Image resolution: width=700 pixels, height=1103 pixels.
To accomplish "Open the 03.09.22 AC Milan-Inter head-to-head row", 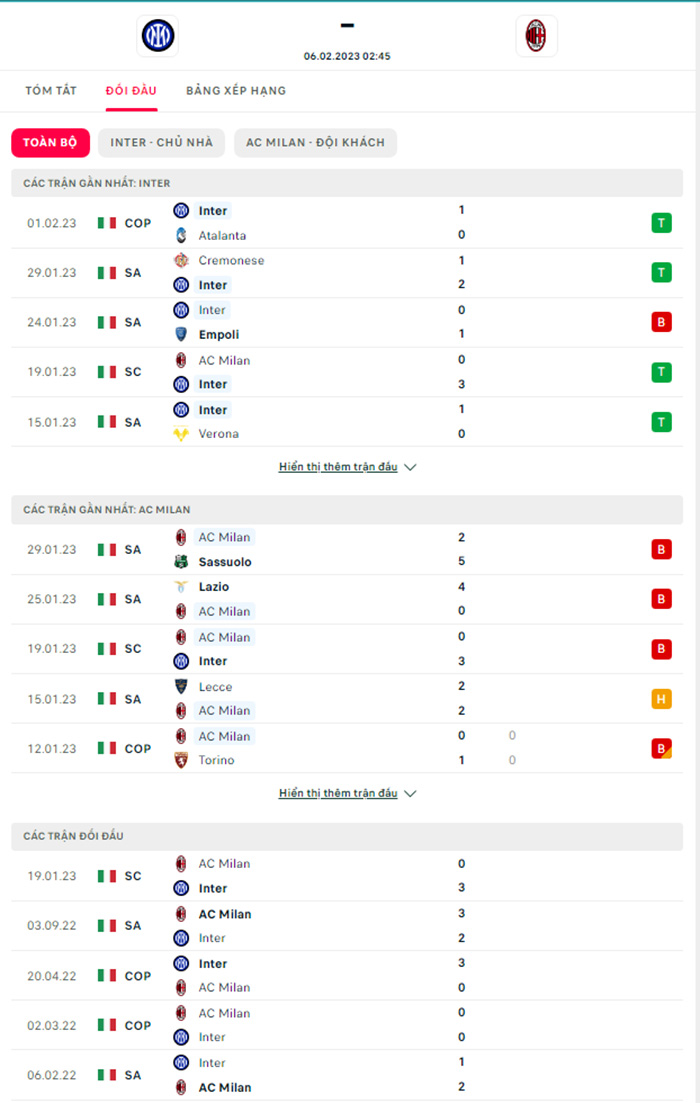I will pyautogui.click(x=347, y=926).
